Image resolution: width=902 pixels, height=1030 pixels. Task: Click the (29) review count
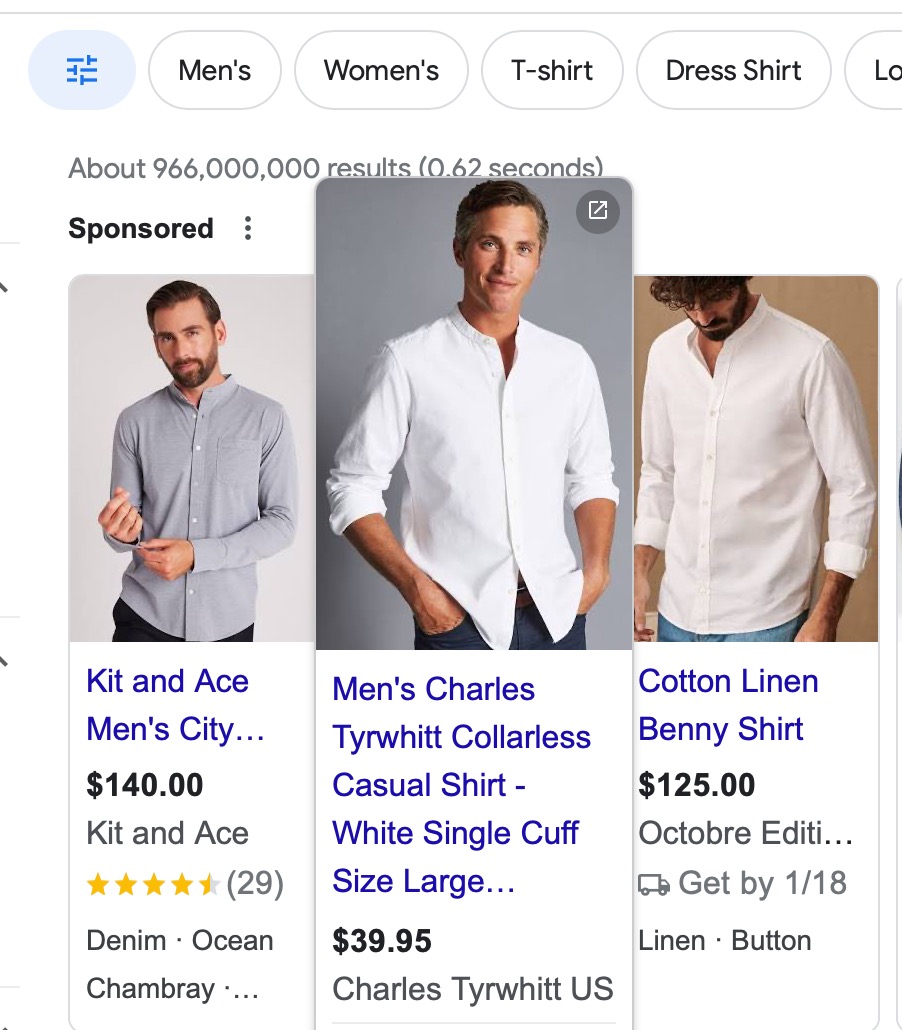click(255, 884)
